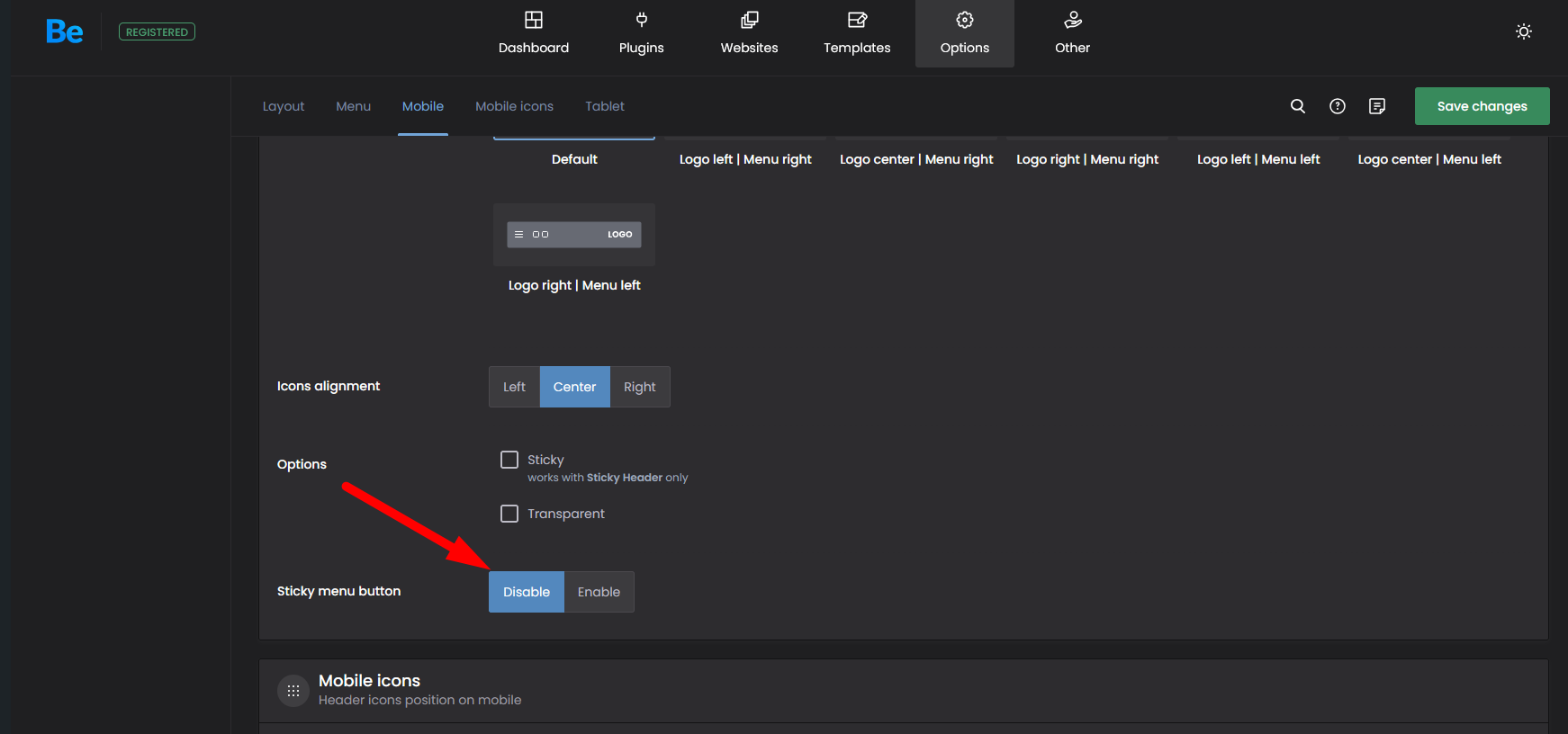Choose Logo center | Menu right layout
The width and height of the screenshot is (1568, 734).
[x=916, y=159]
